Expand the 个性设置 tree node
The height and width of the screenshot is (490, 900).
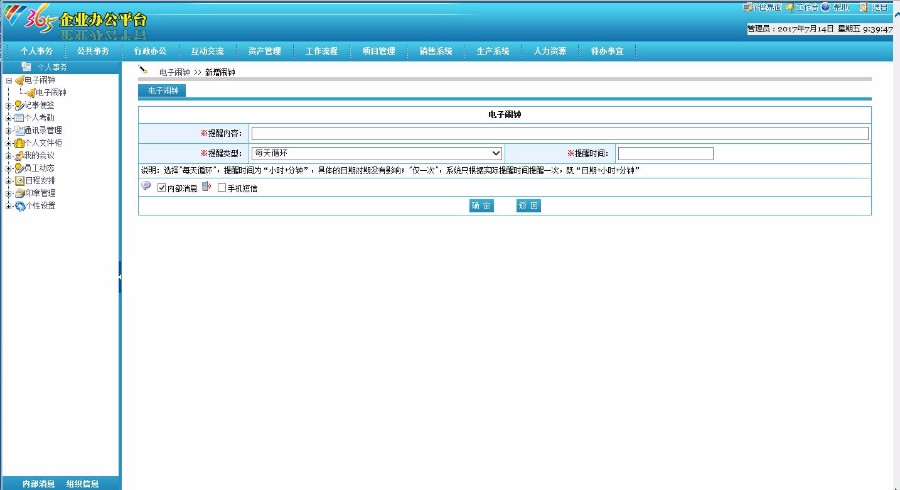tap(9, 207)
